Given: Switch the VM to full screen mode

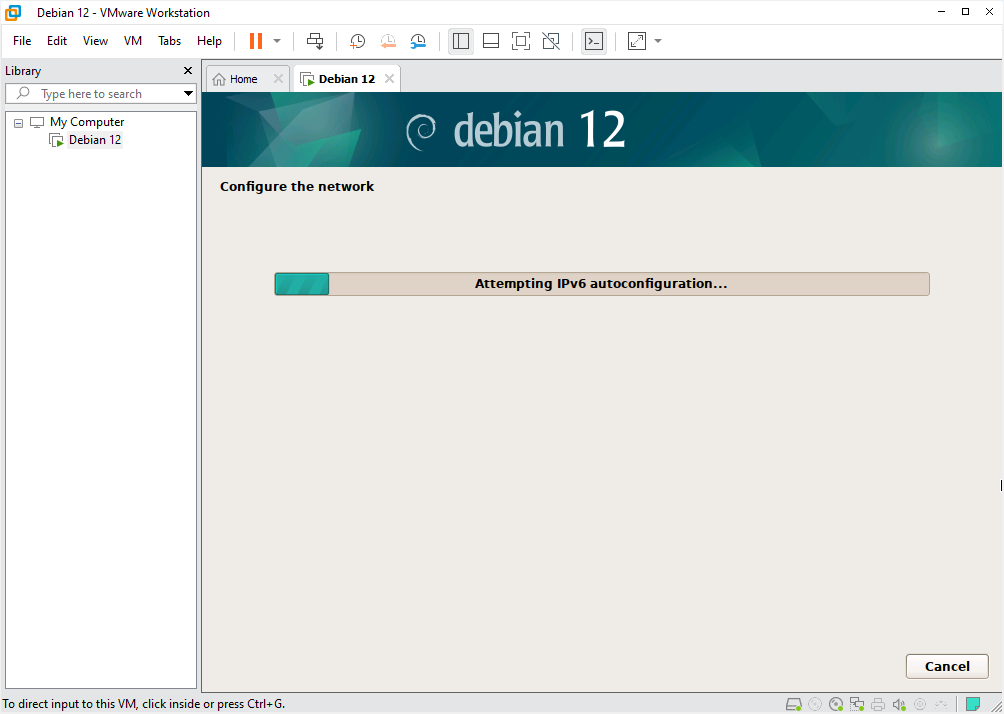Looking at the screenshot, I should pos(520,41).
